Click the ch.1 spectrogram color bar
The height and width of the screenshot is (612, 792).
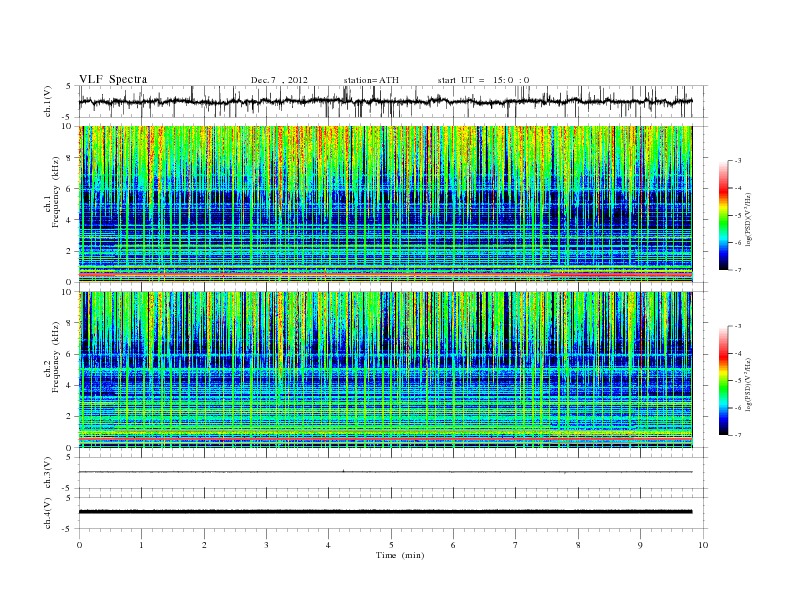[724, 215]
